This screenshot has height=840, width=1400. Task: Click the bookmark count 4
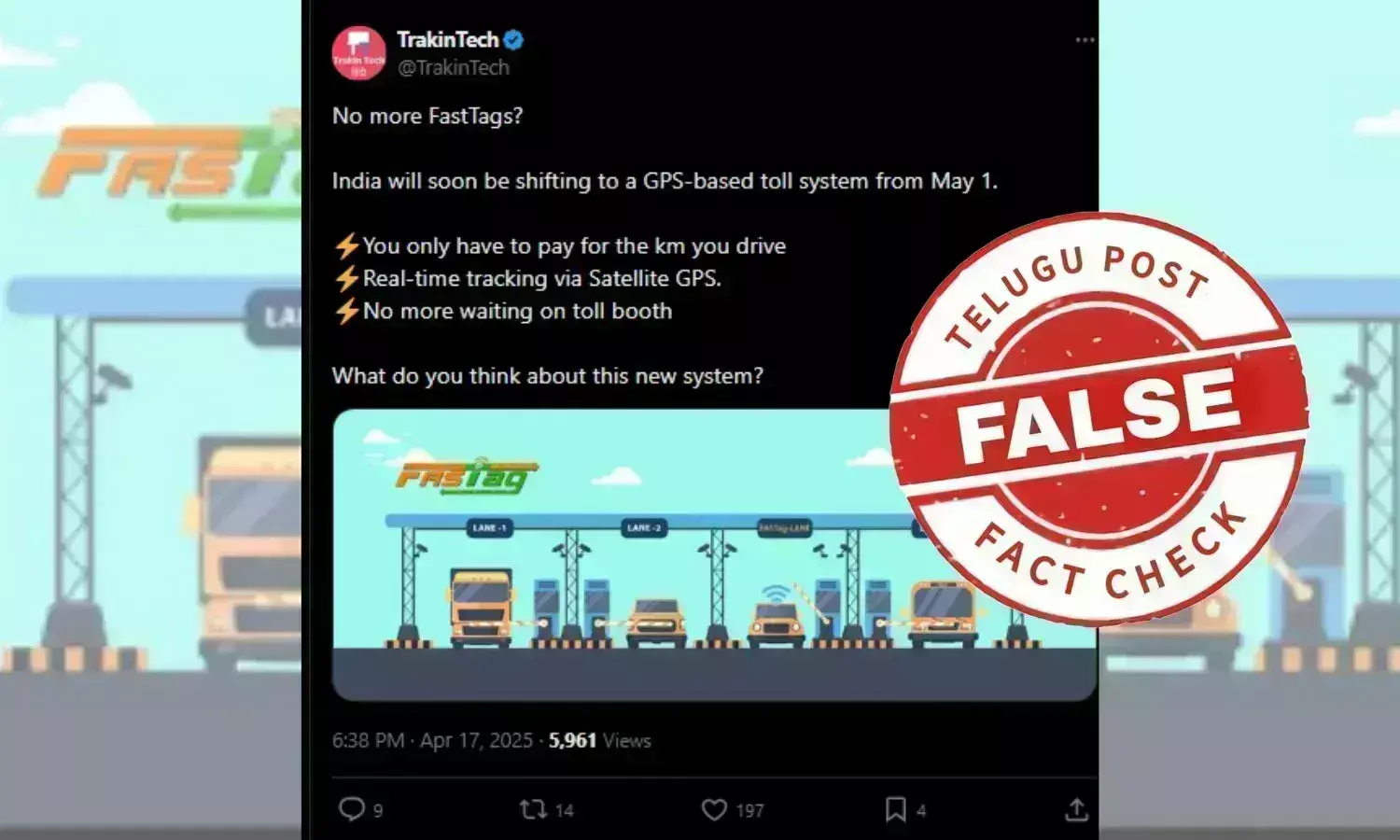921,811
